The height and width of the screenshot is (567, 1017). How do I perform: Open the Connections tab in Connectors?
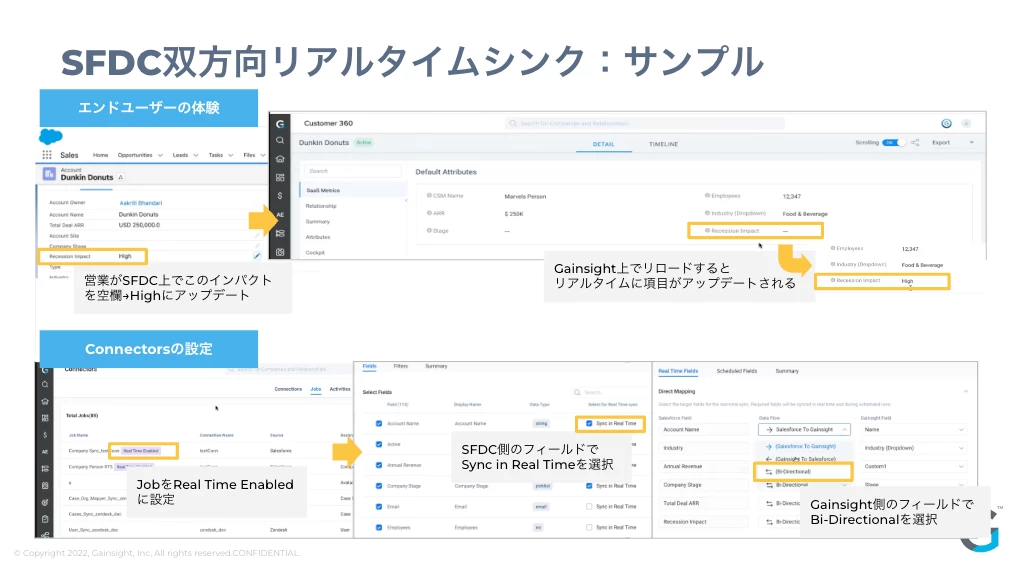pos(288,389)
